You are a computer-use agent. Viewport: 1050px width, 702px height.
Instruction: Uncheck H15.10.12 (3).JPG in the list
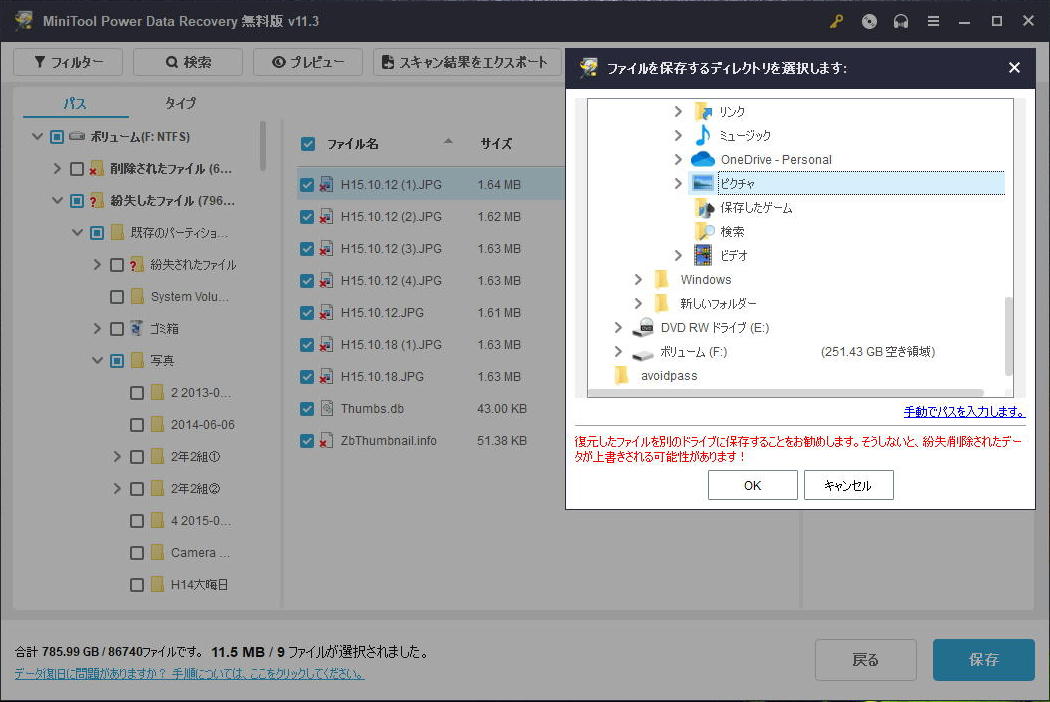pos(307,248)
